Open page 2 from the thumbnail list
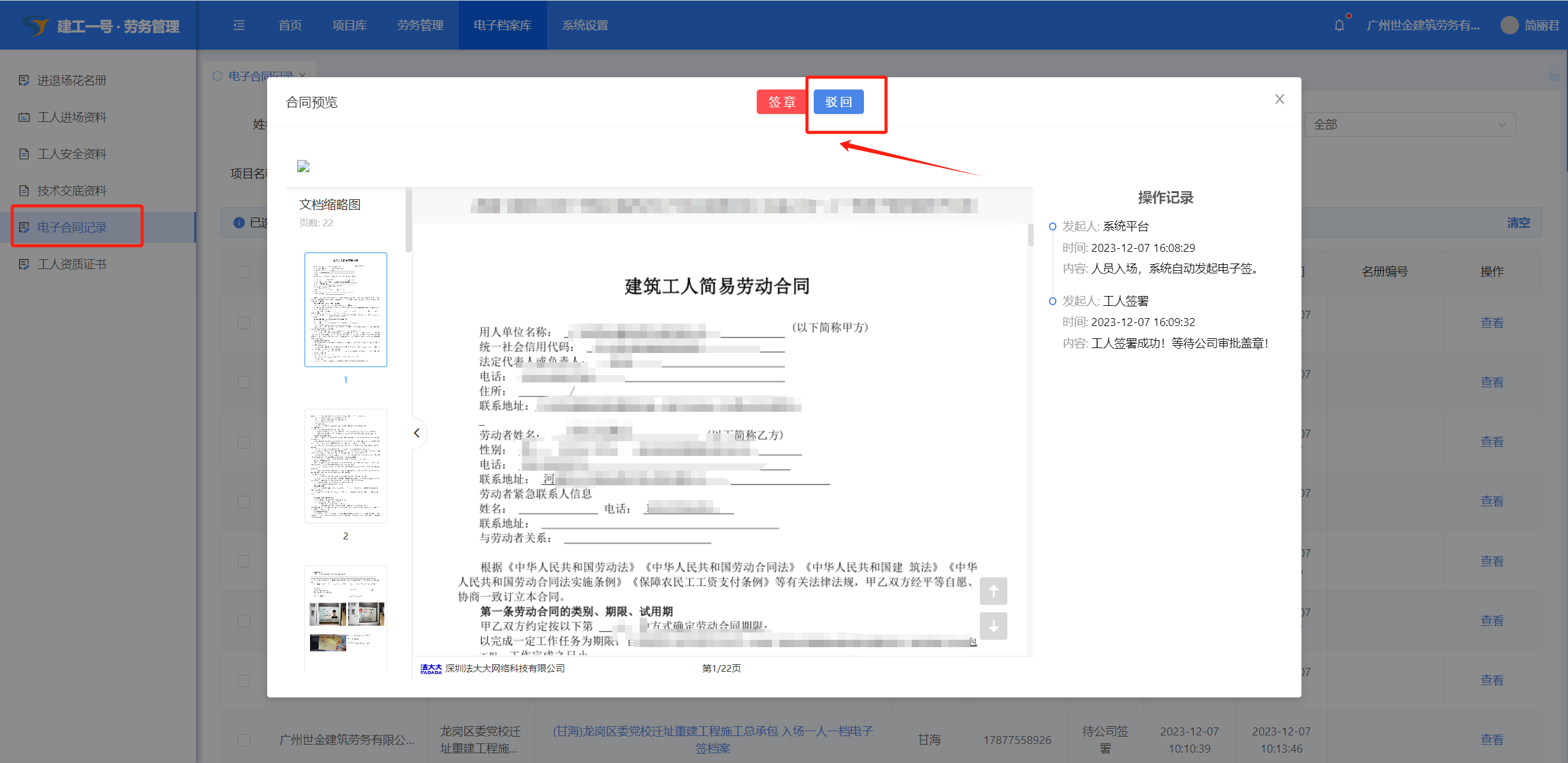 pyautogui.click(x=345, y=466)
